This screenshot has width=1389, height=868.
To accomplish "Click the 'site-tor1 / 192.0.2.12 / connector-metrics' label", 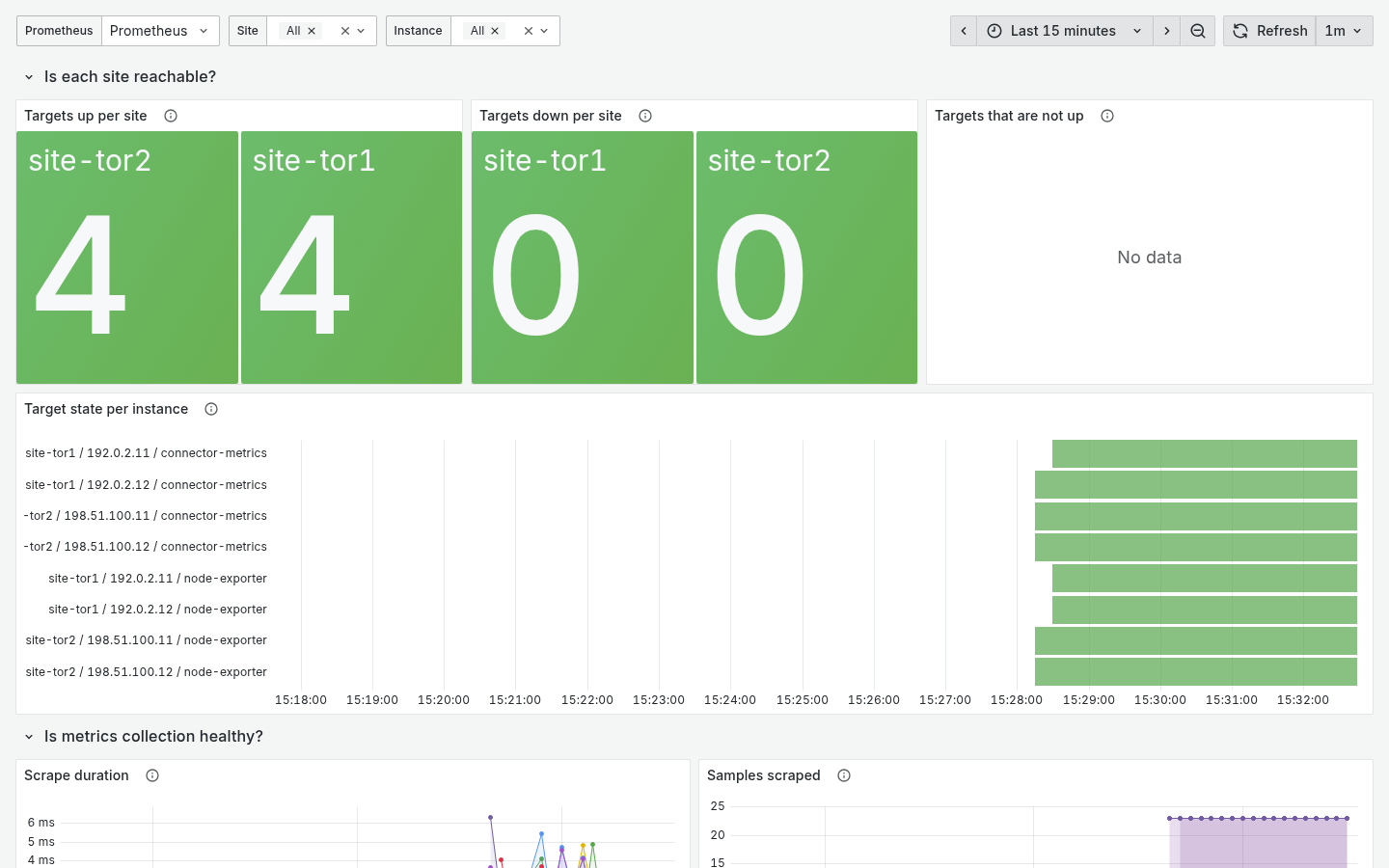I will pyautogui.click(x=147, y=485).
